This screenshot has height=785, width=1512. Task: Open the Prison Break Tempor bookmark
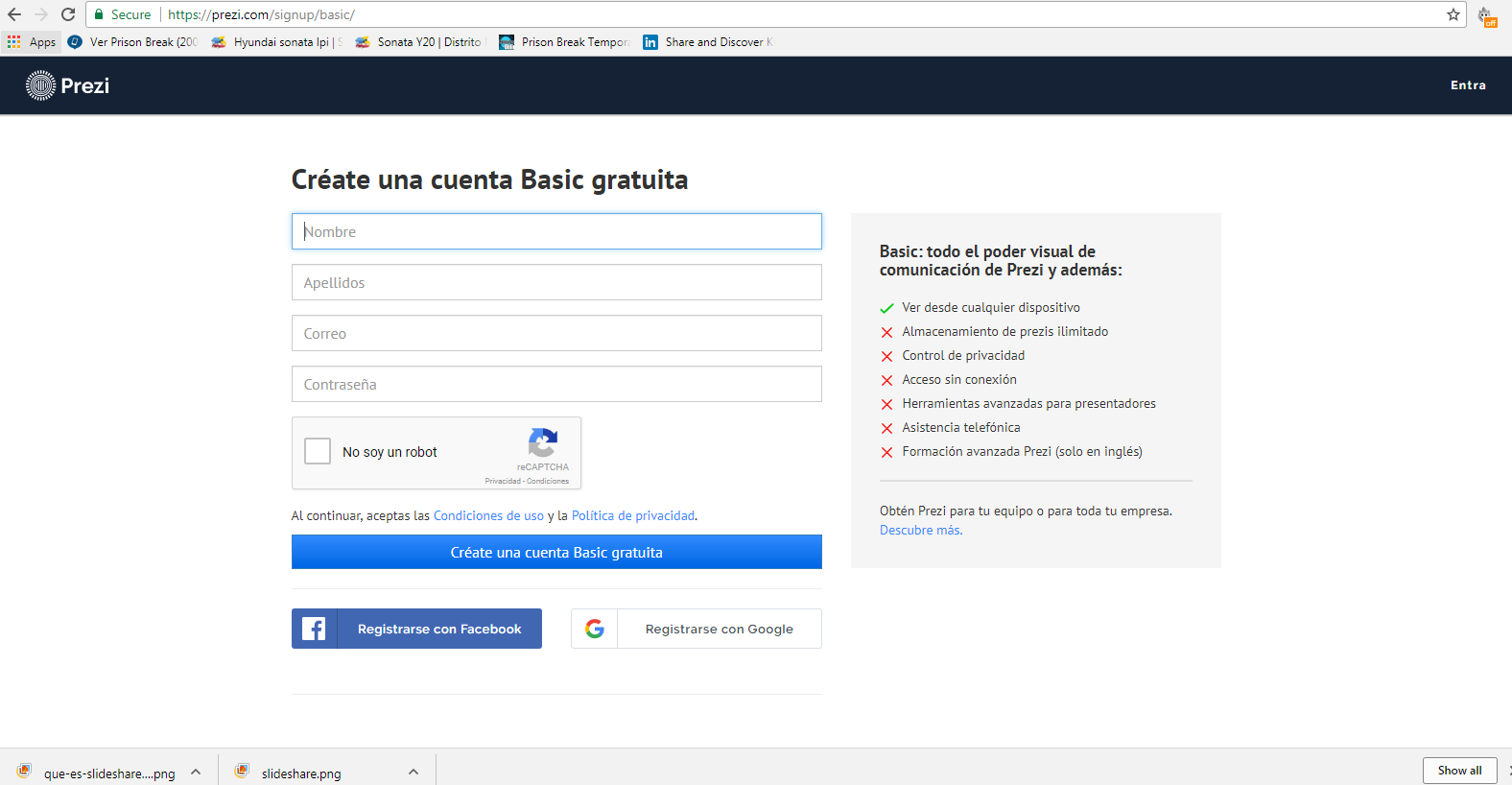[564, 42]
